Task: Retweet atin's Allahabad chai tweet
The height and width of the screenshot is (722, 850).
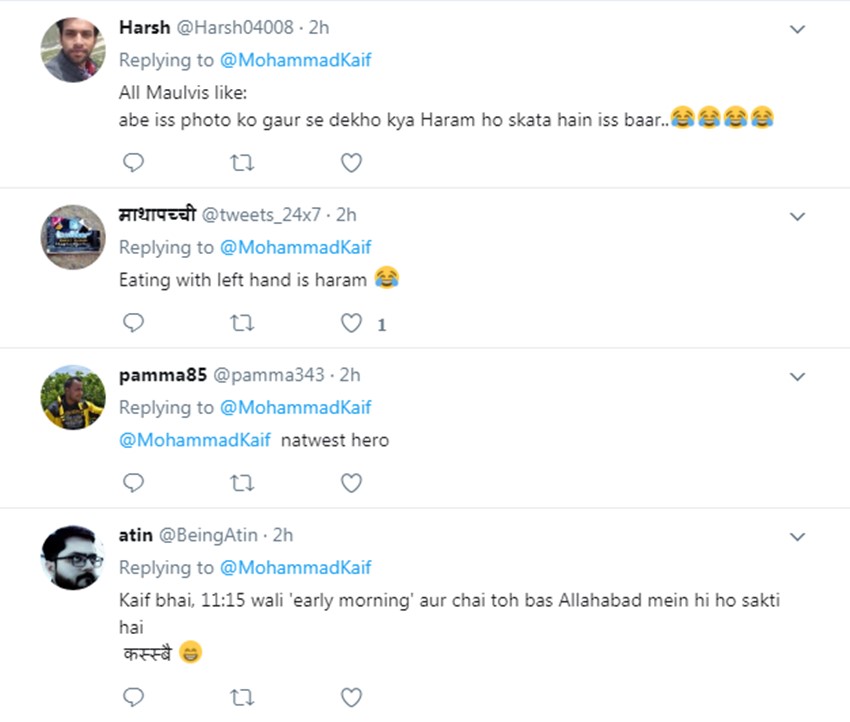Action: 242,696
